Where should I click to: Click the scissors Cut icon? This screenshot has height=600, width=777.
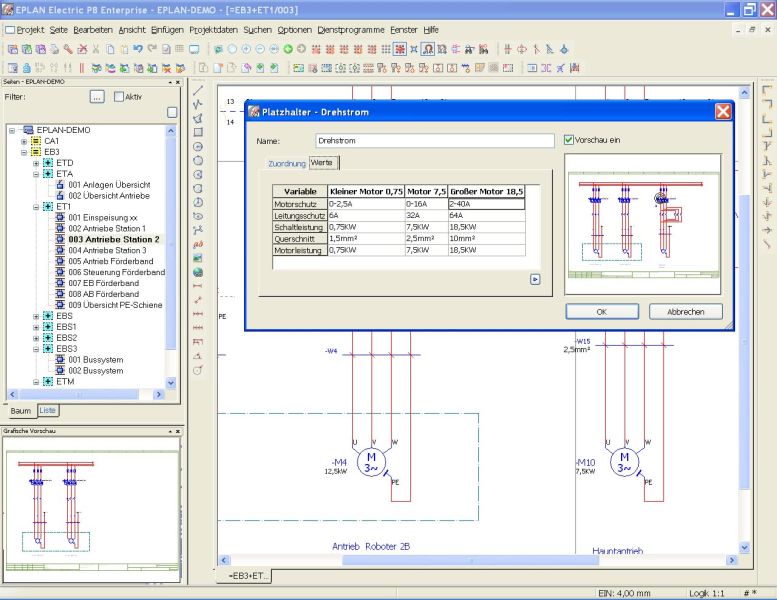(96, 49)
